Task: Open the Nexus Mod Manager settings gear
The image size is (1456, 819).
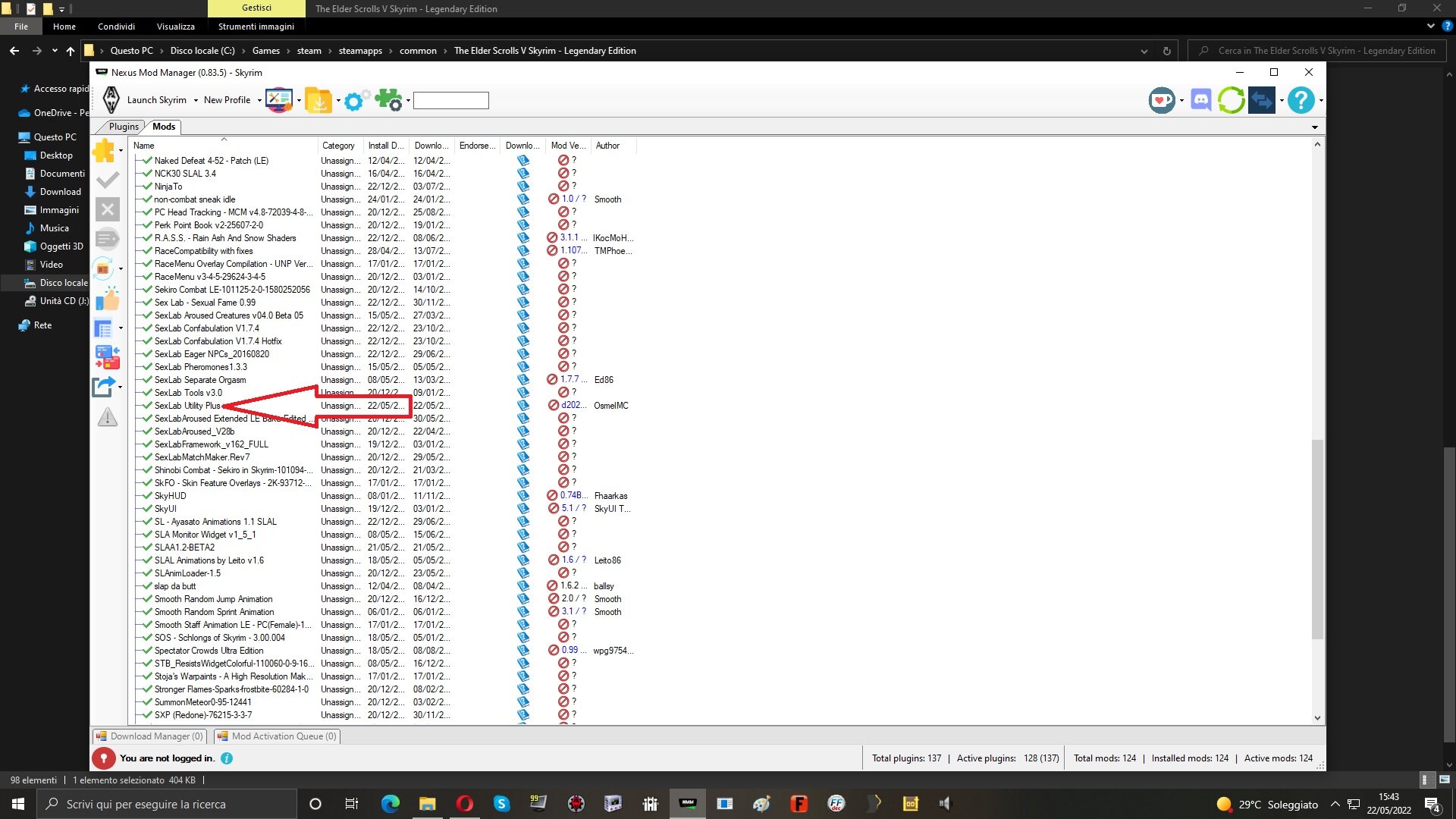Action: coord(355,100)
